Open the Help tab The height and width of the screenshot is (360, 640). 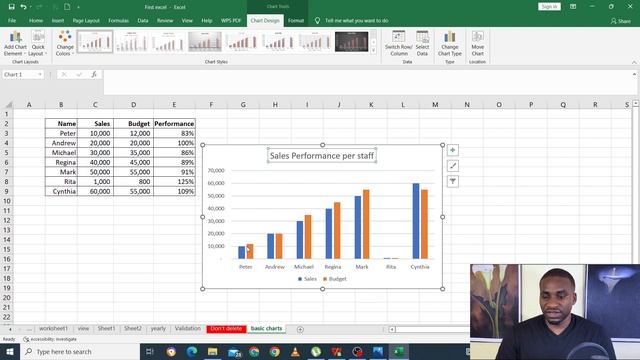207,20
